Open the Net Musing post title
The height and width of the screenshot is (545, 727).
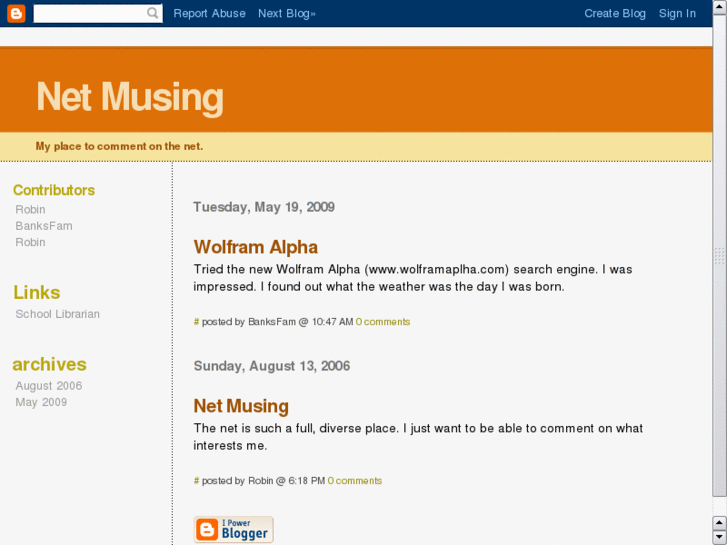pos(241,406)
